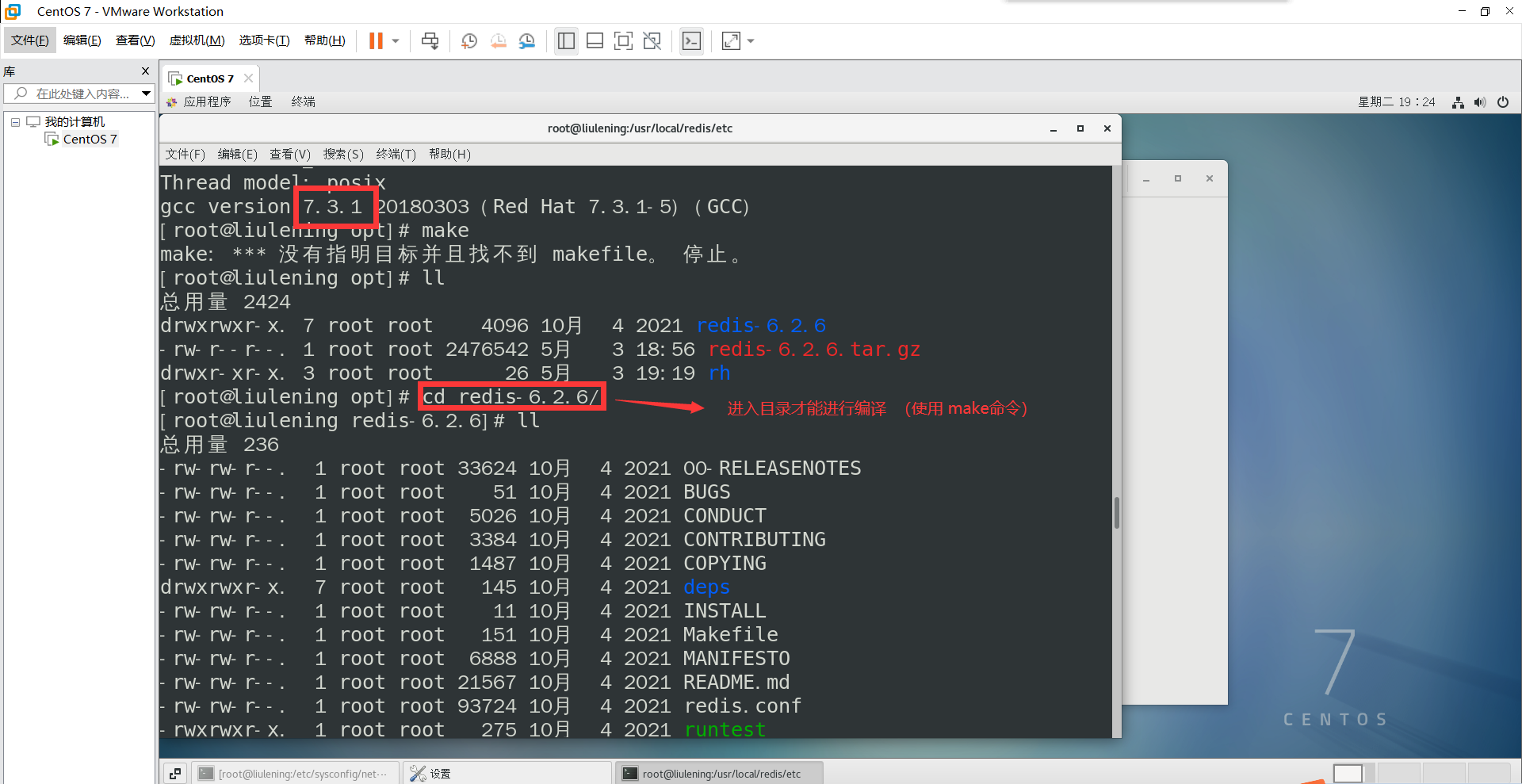Viewport: 1522px width, 784px height.
Task: Revert virtual machine to previous snapshot
Action: [498, 40]
